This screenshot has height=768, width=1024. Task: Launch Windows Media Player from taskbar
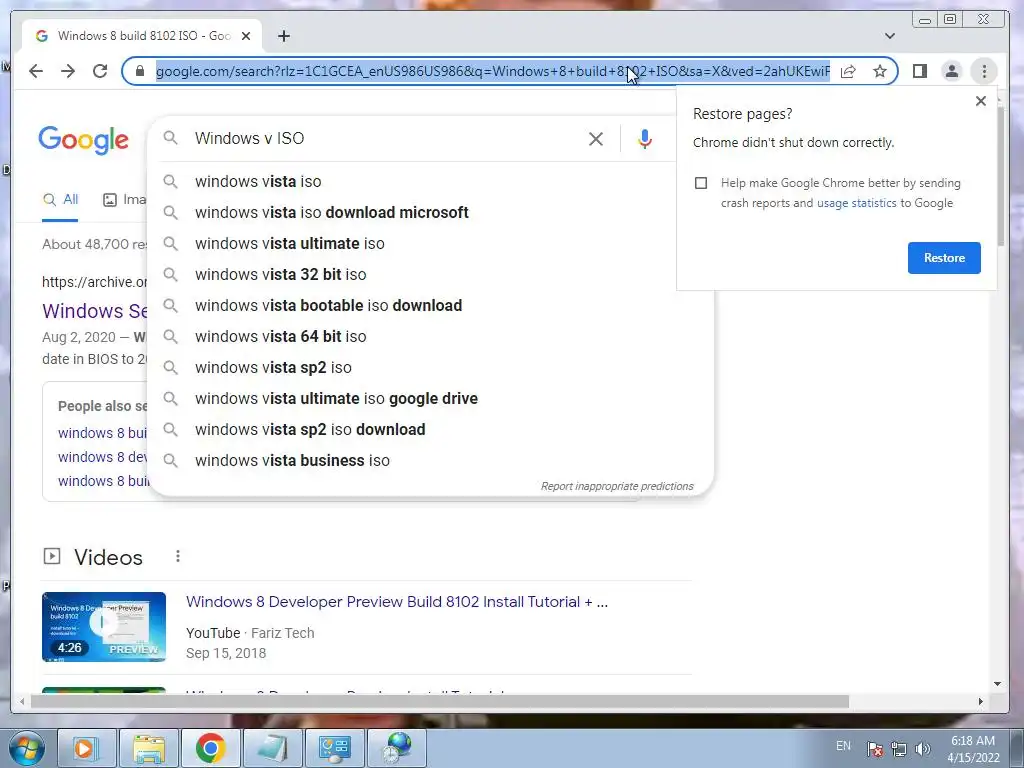[86, 748]
